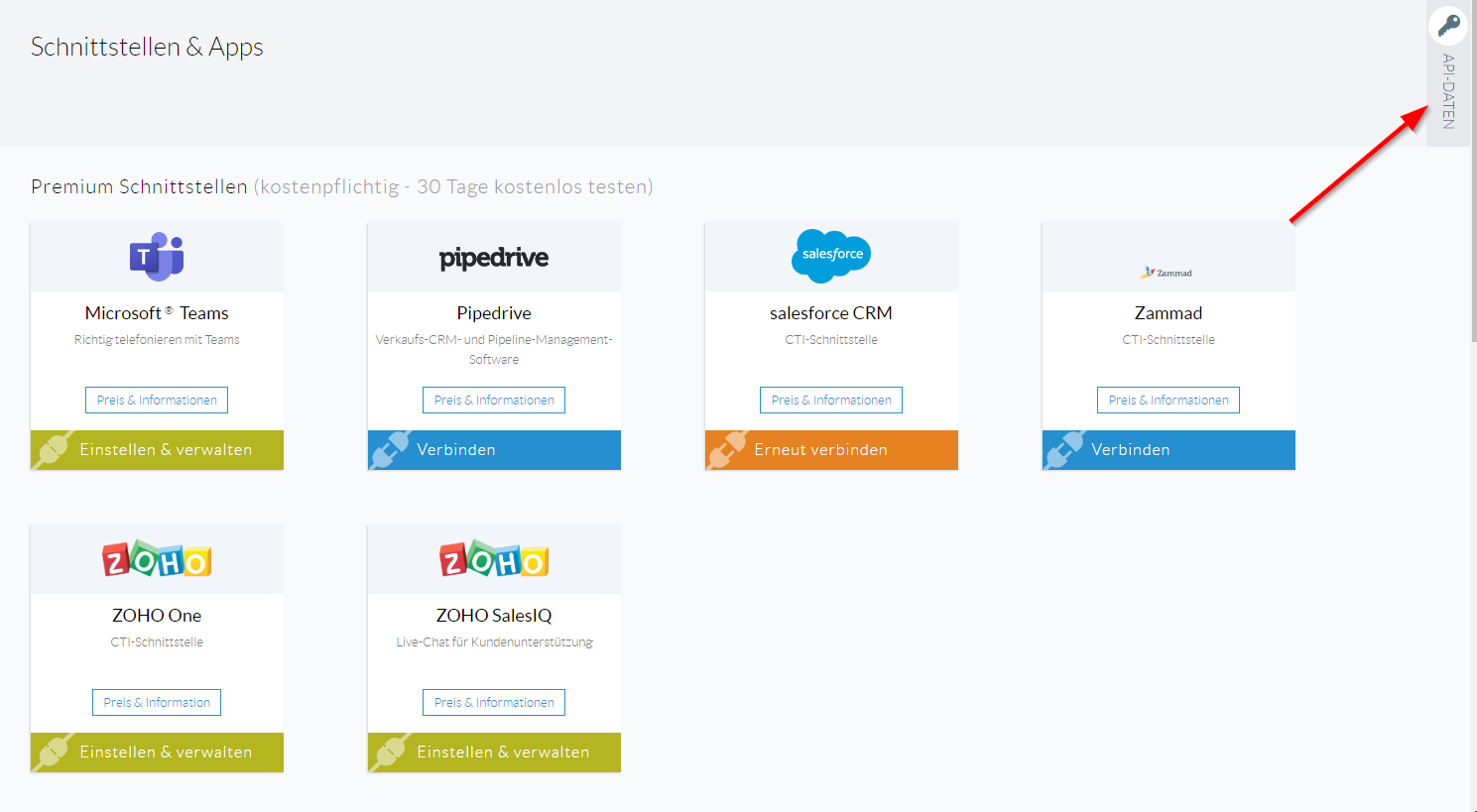Click the salesforce cloud logo
The height and width of the screenshot is (812, 1477).
coord(831,255)
